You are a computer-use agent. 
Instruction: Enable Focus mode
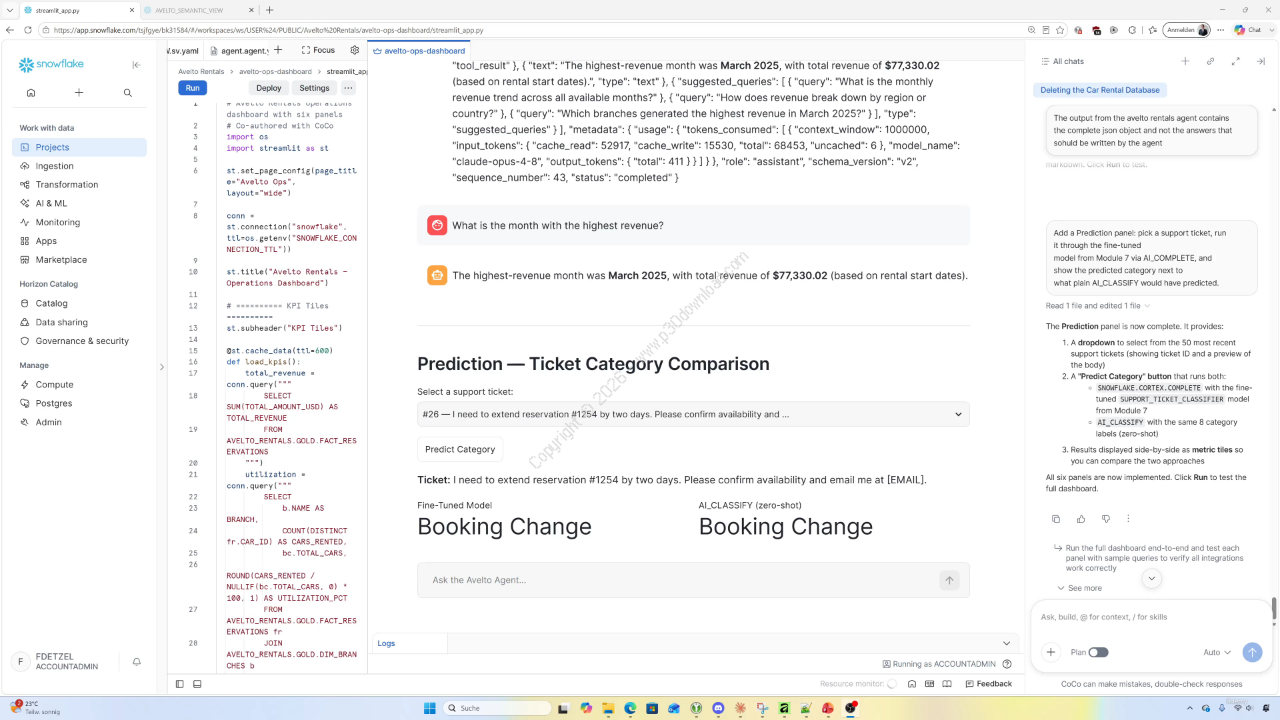[317, 50]
